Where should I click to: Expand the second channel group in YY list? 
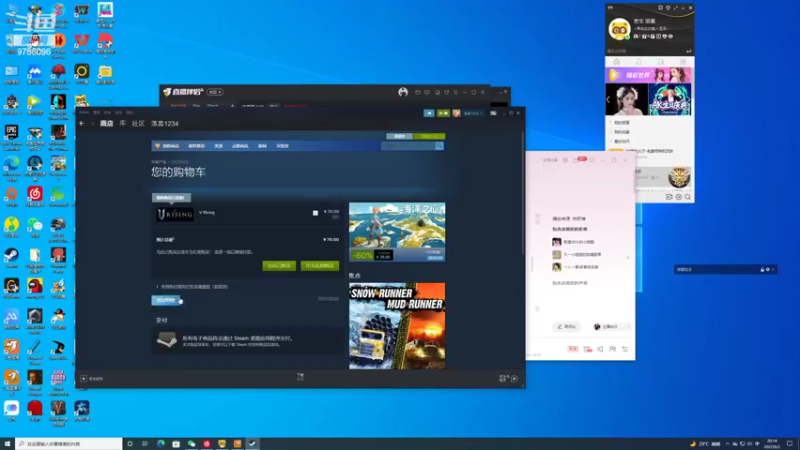point(611,132)
